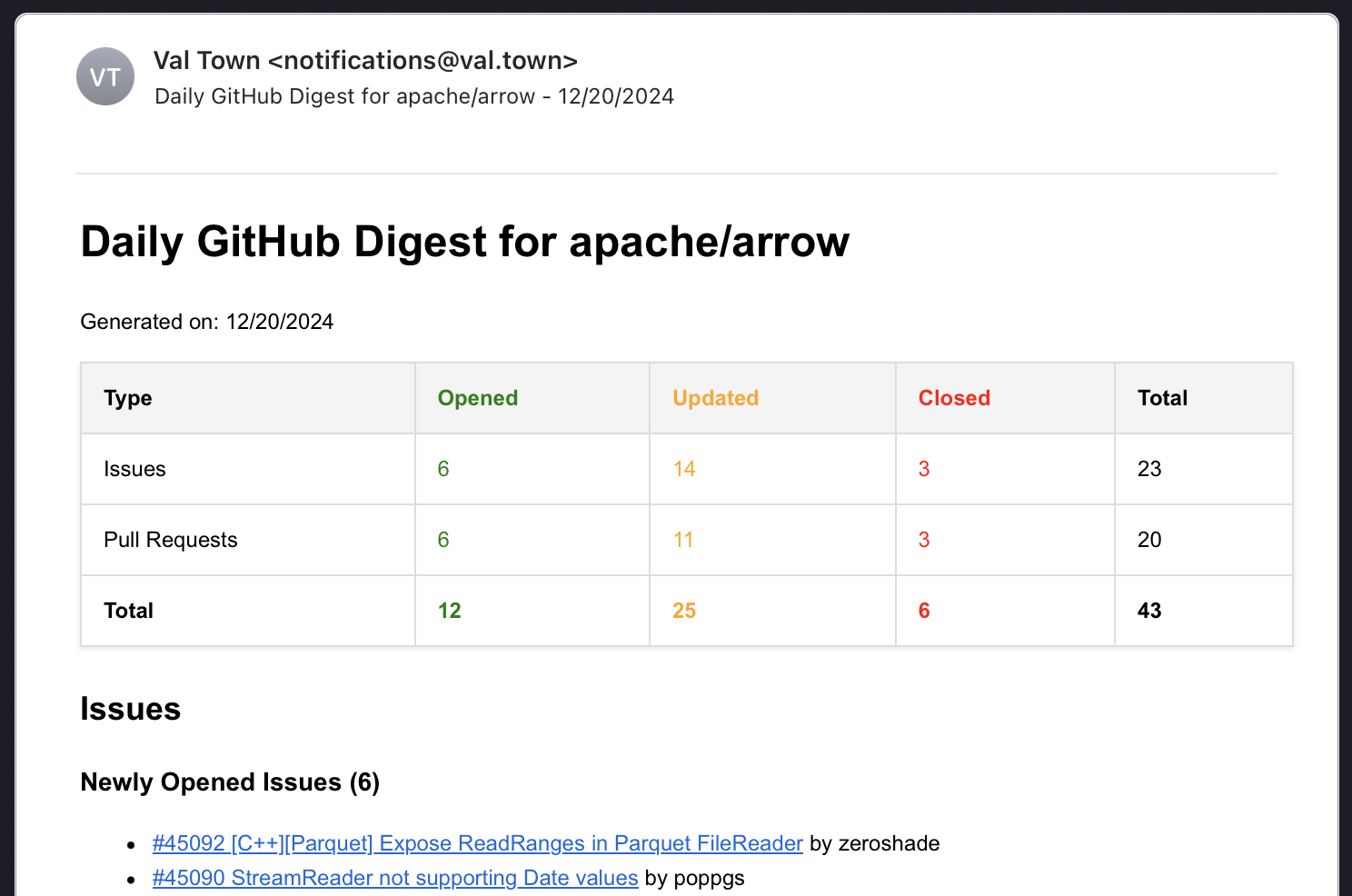Click sender name Val Town notifications@val.town
The image size is (1352, 896).
pyautogui.click(x=365, y=60)
